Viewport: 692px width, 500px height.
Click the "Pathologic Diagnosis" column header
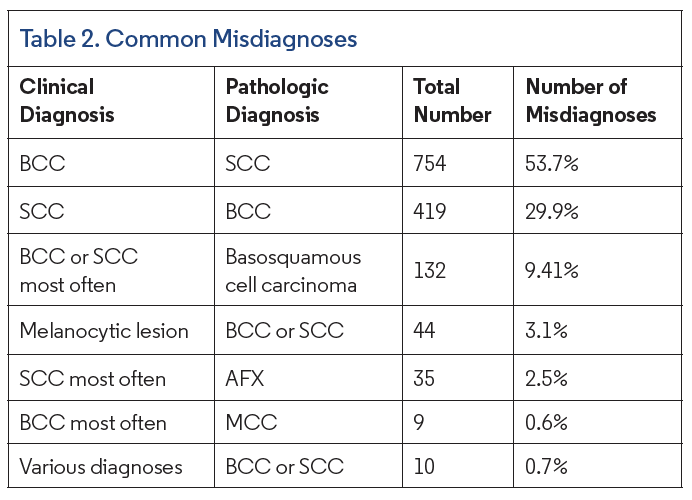(277, 100)
